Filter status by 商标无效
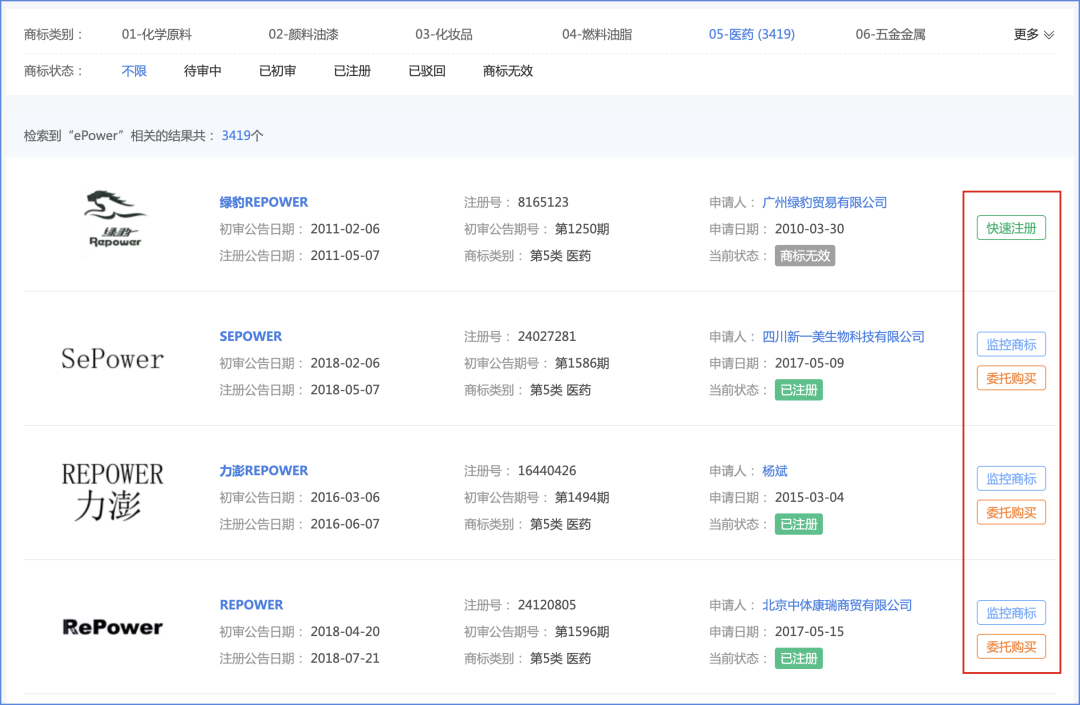 (508, 71)
